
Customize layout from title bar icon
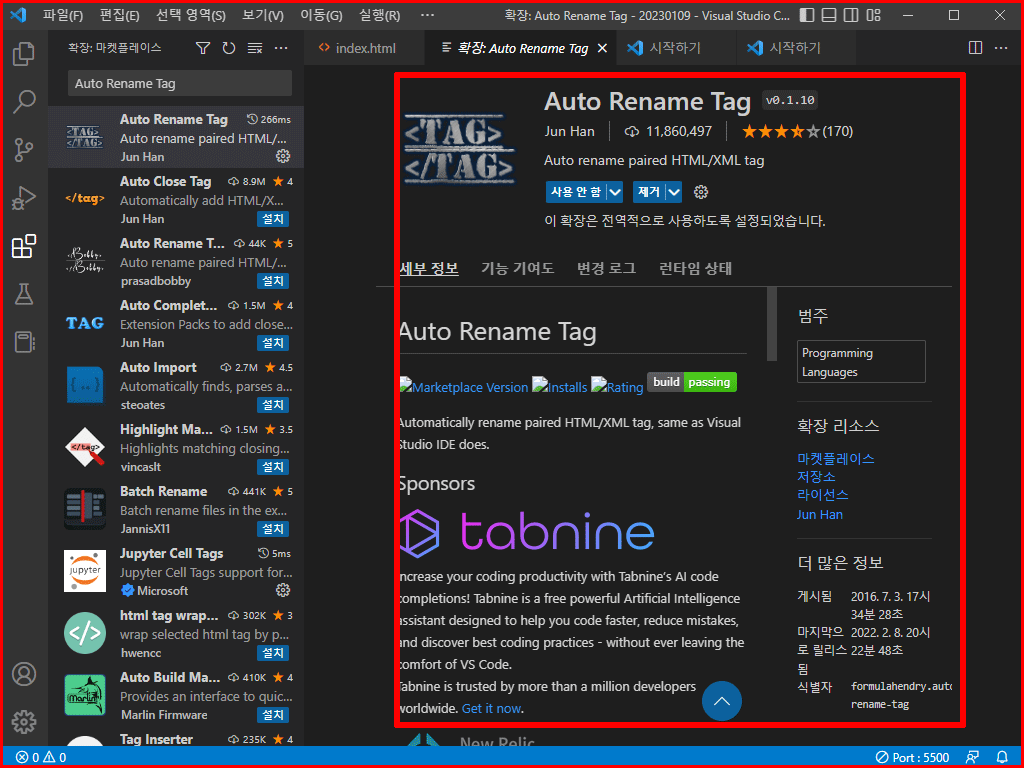click(872, 15)
